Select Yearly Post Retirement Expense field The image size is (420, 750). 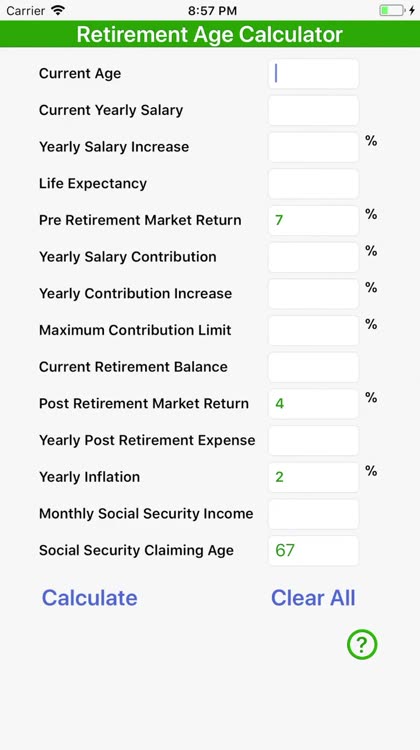[313, 441]
